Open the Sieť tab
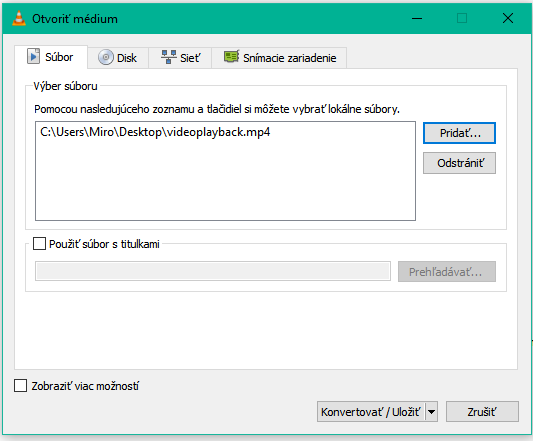 (180, 58)
